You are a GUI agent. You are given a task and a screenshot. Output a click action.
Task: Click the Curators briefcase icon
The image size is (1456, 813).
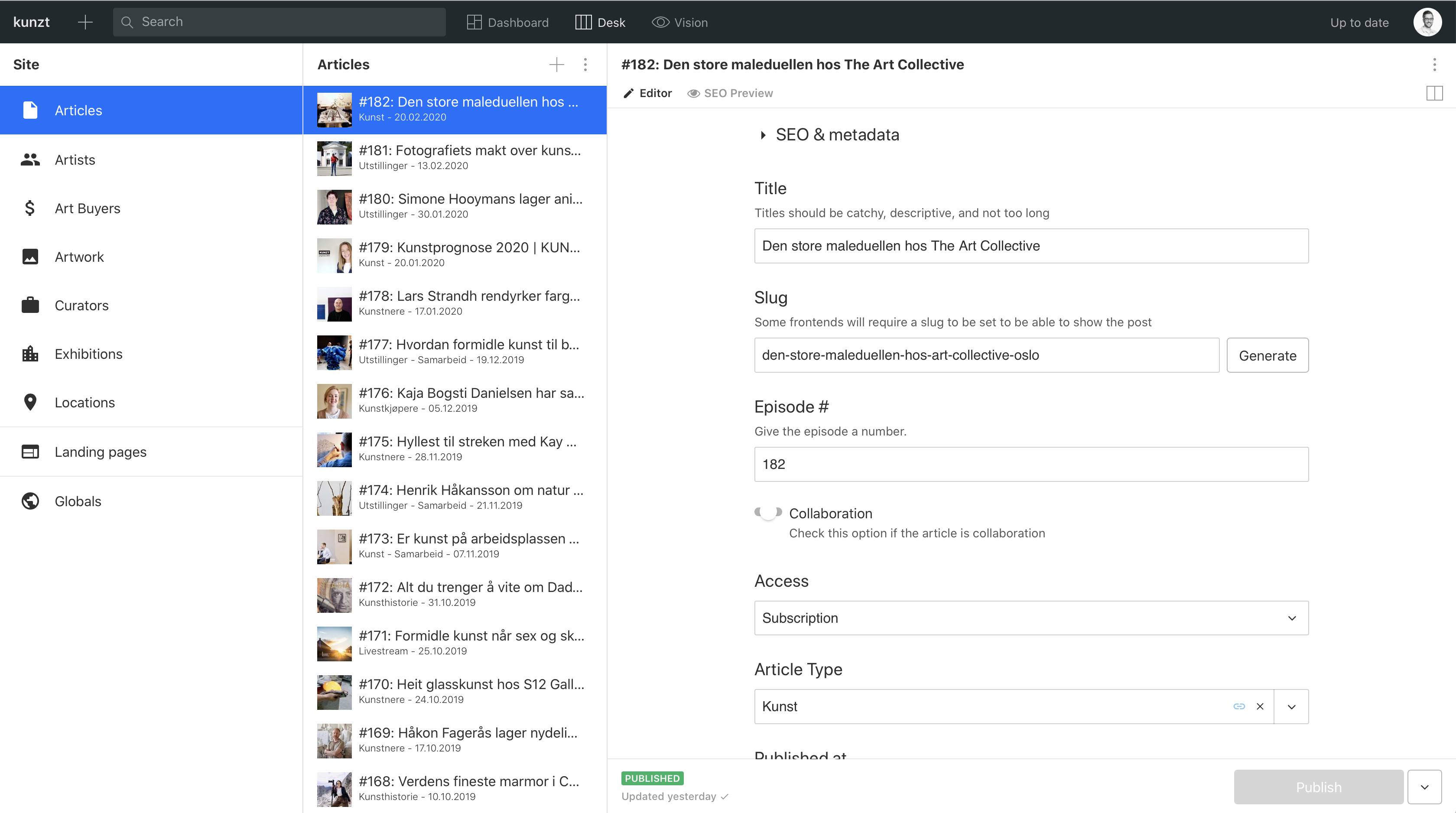point(30,305)
